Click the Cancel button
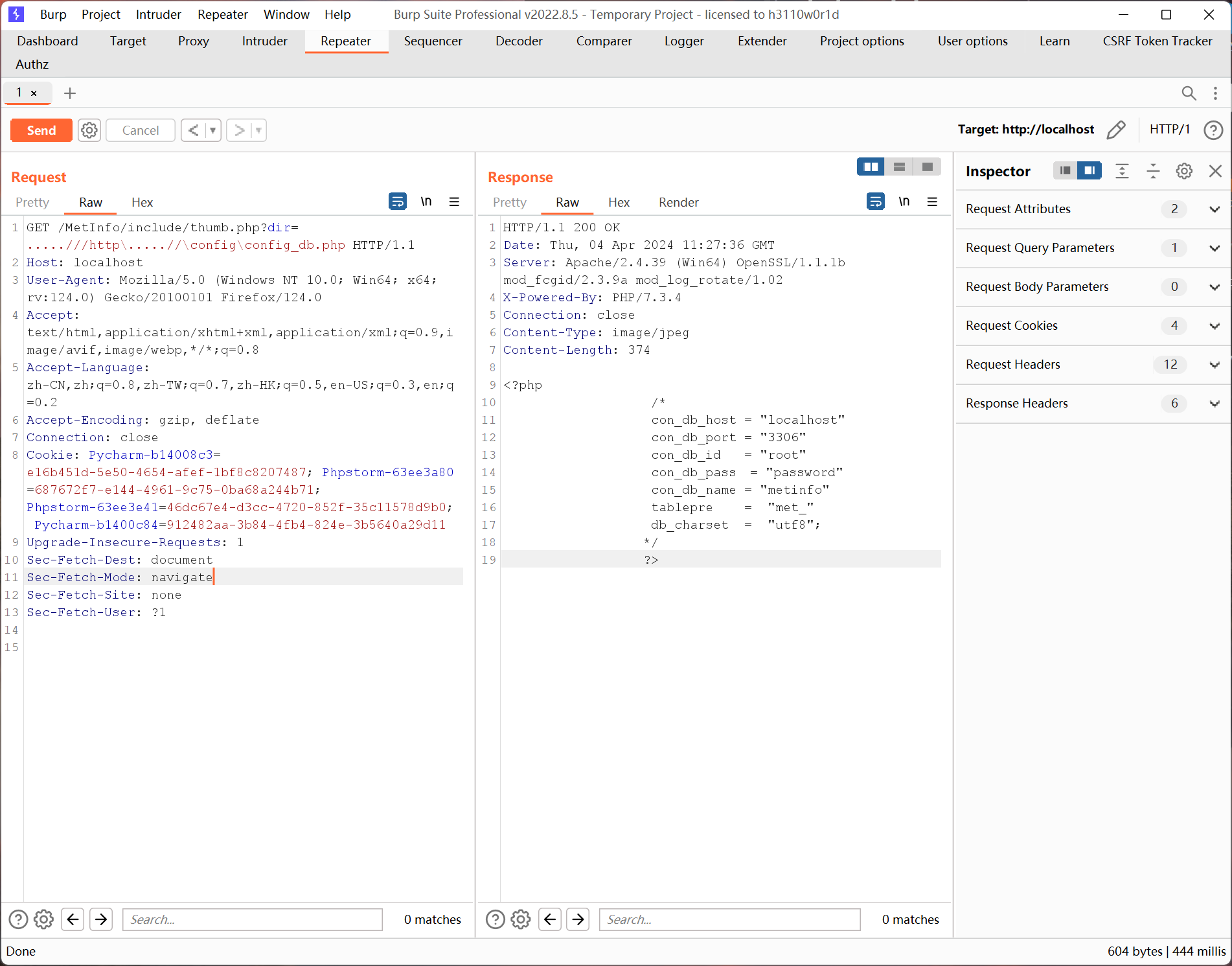The width and height of the screenshot is (1232, 966). 141,130
